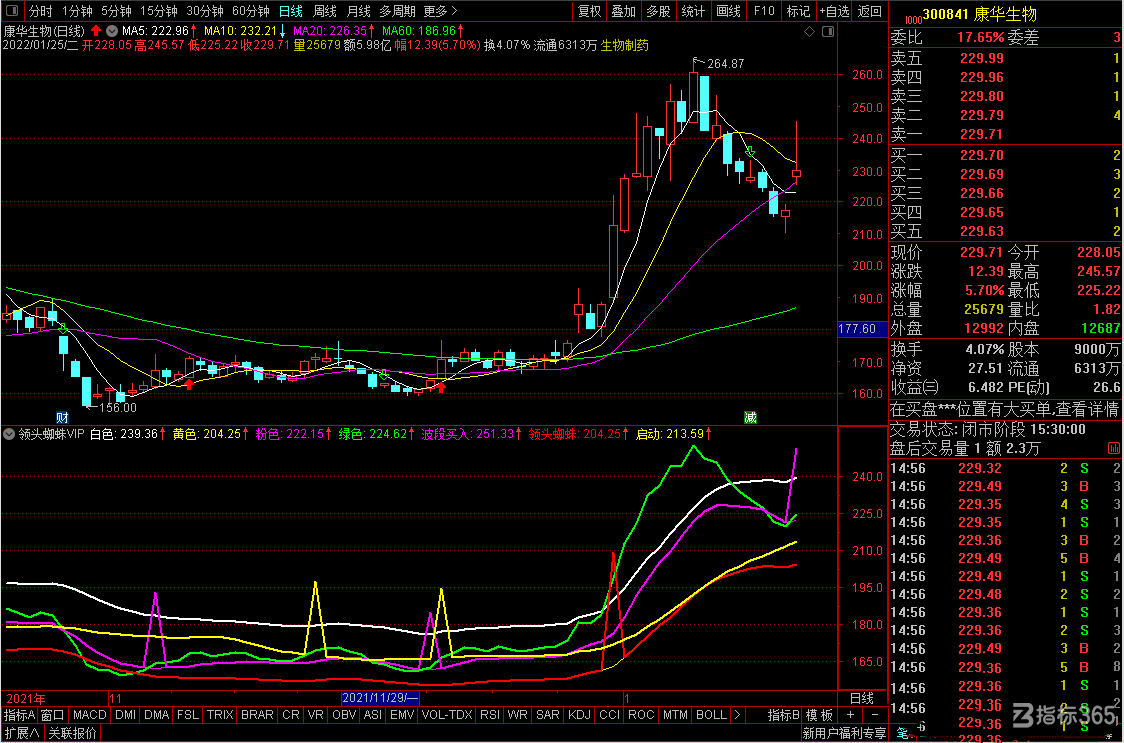
Task: Select the RSI indicator tab
Action: (490, 715)
